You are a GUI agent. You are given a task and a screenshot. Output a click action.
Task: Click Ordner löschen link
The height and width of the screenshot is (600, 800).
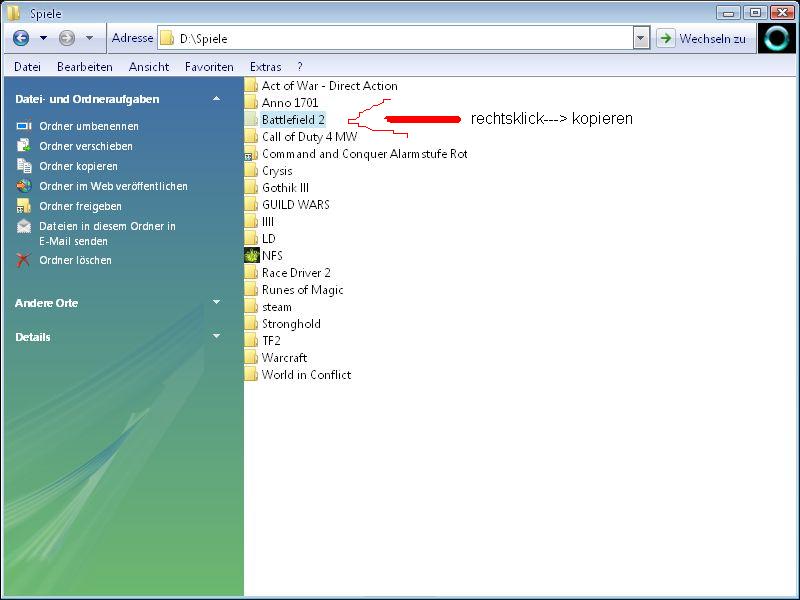click(x=76, y=260)
